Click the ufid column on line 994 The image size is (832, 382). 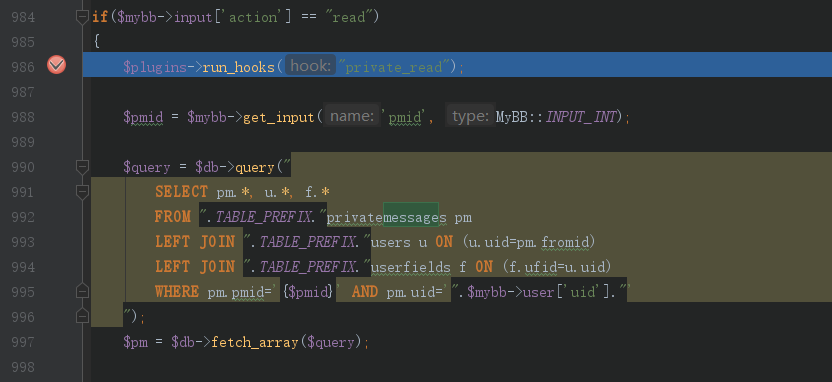coord(540,267)
